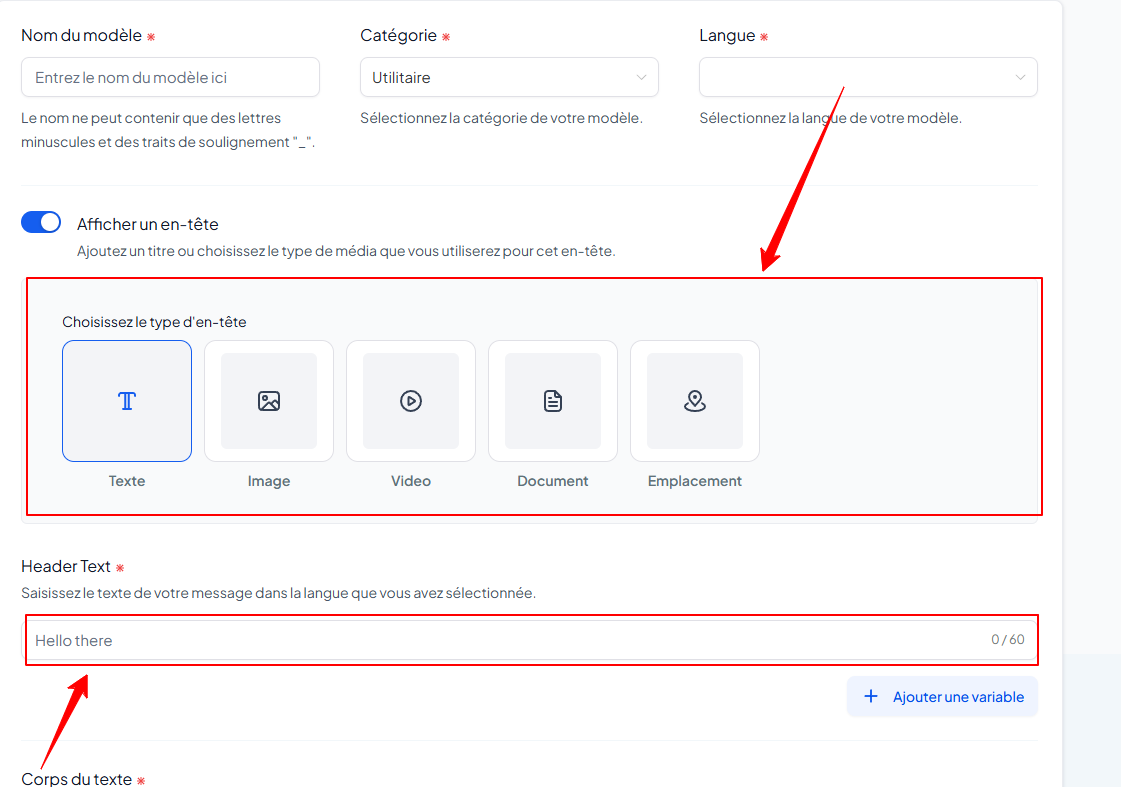Click the Document label under the header types
The width and height of the screenshot is (1121, 787).
(x=553, y=481)
